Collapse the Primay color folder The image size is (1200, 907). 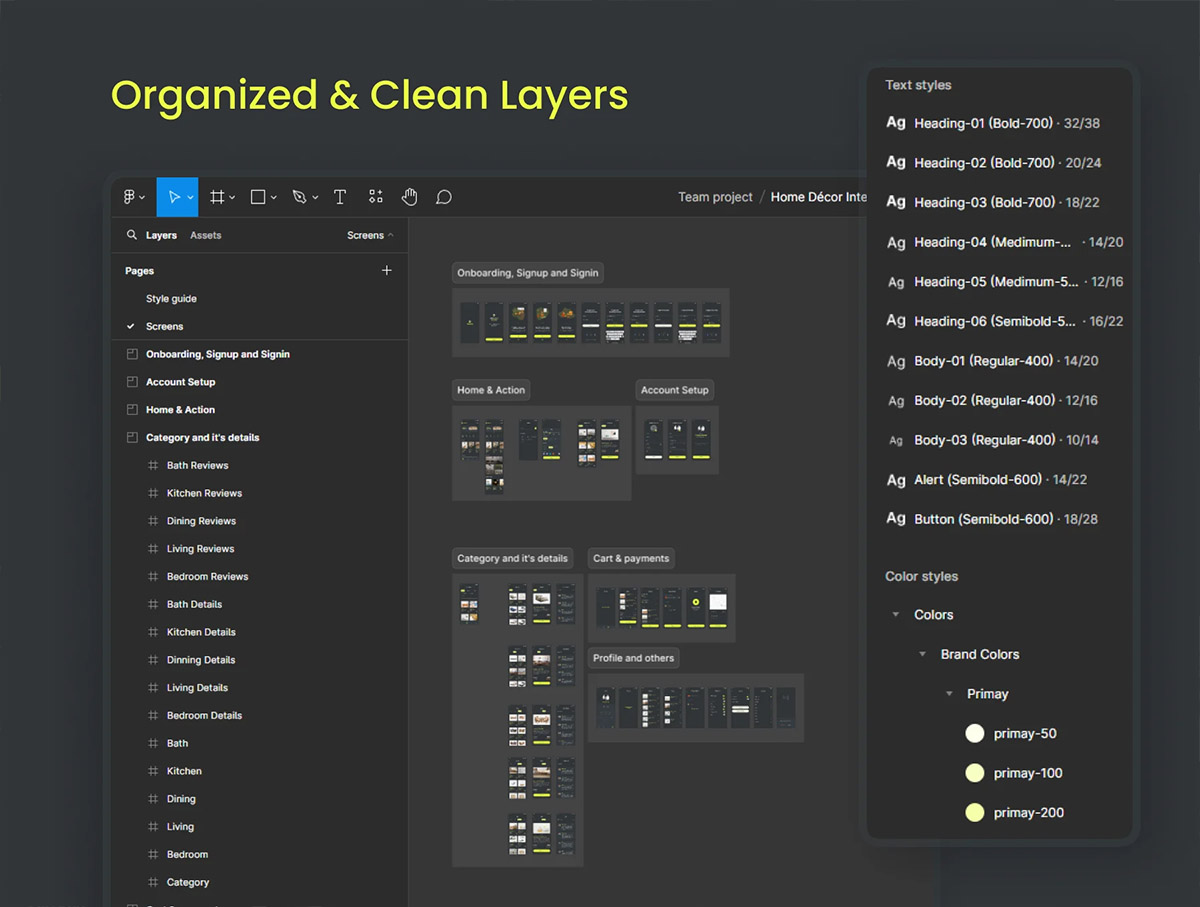(949, 694)
